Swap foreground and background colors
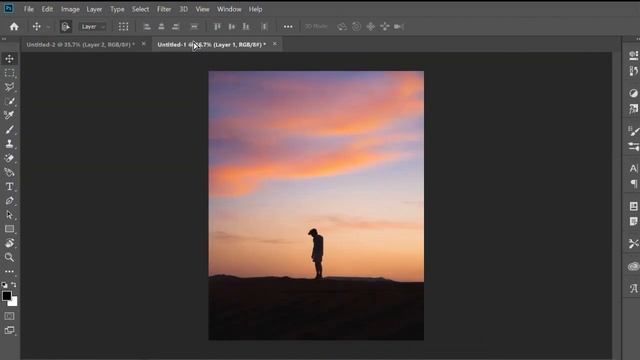Viewport: 640px width, 360px height. [x=14, y=284]
